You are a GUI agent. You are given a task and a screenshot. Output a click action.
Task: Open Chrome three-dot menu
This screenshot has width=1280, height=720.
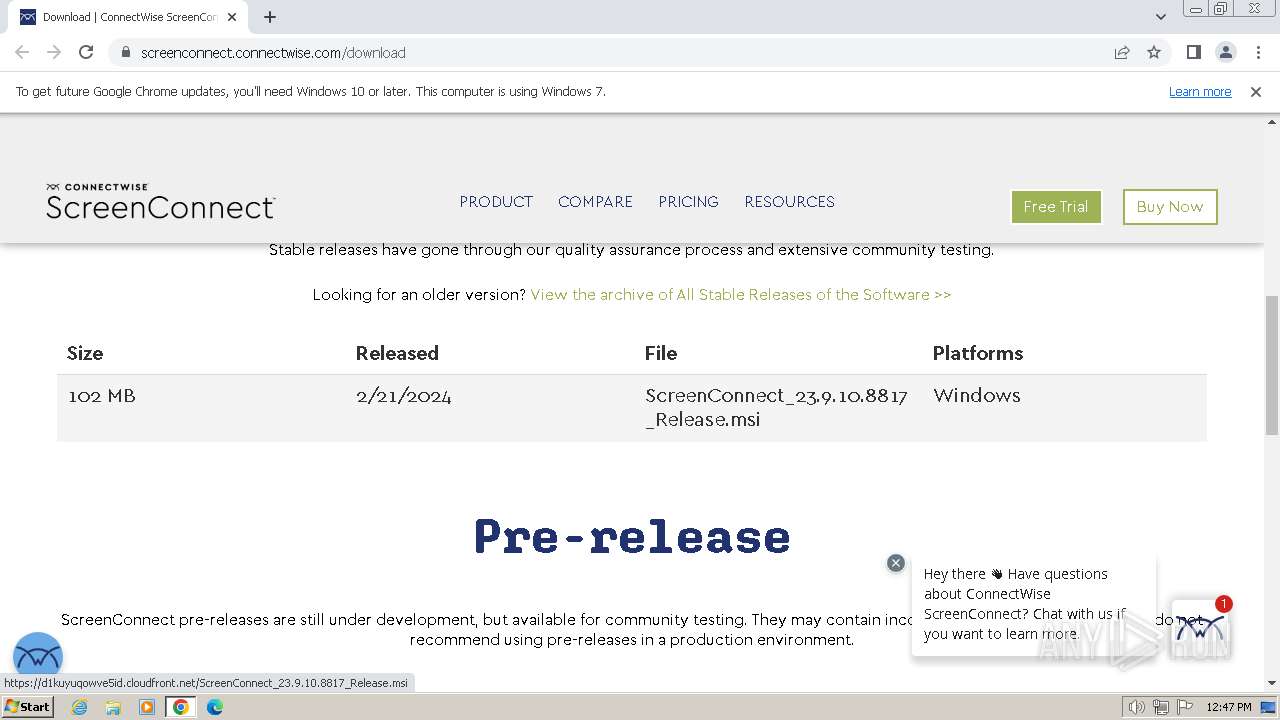[1258, 52]
